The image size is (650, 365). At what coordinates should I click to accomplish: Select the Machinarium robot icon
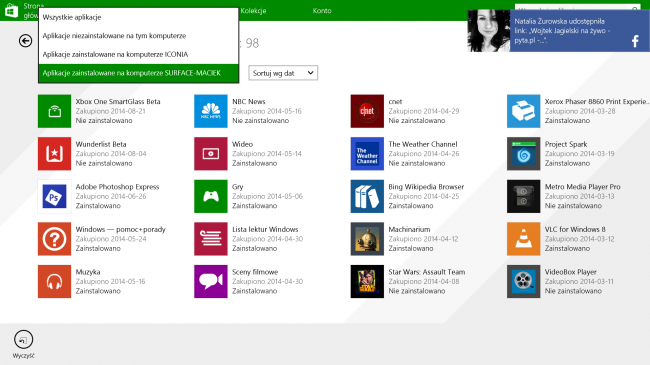367,239
